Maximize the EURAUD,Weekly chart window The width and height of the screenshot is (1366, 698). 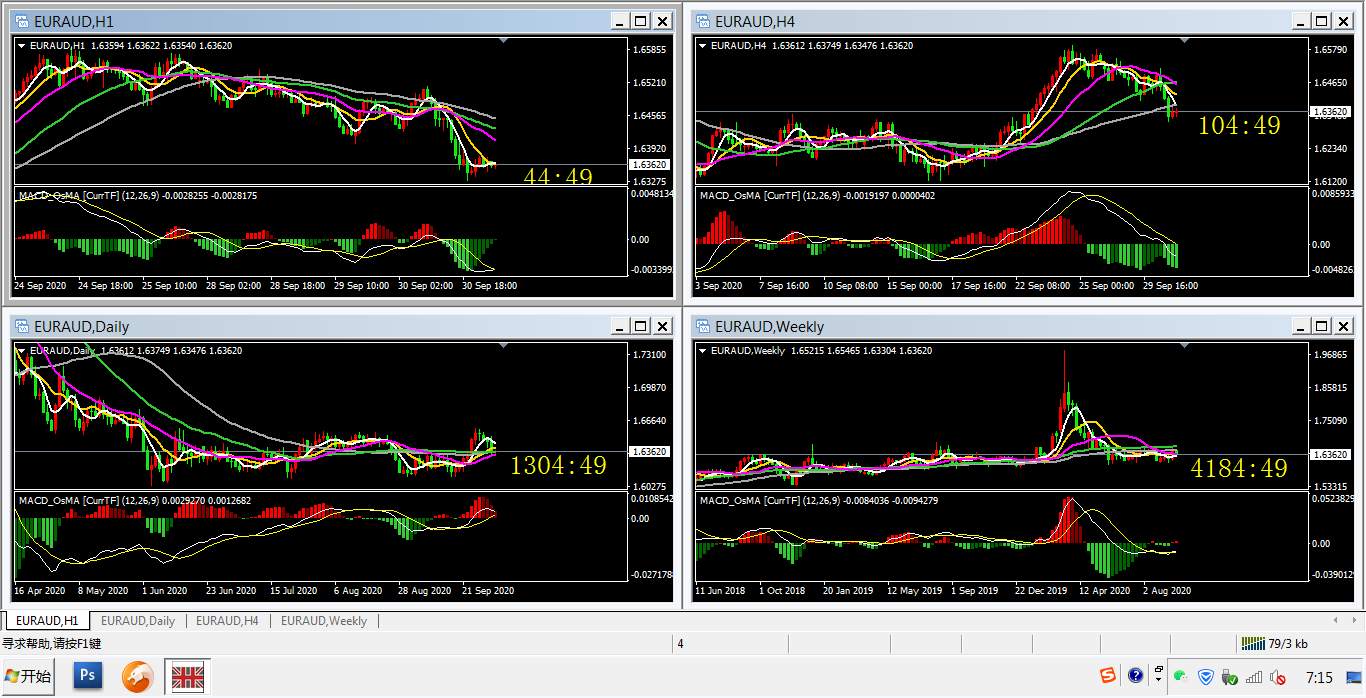pyautogui.click(x=1322, y=326)
